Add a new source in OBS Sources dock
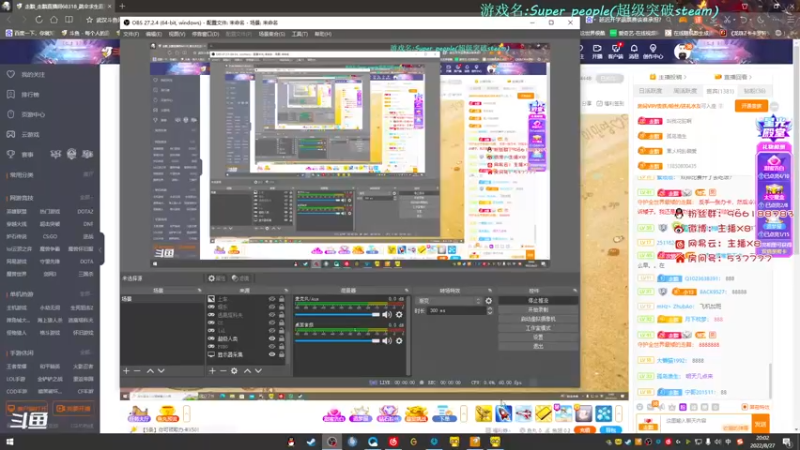This screenshot has width=800, height=450. point(212,371)
